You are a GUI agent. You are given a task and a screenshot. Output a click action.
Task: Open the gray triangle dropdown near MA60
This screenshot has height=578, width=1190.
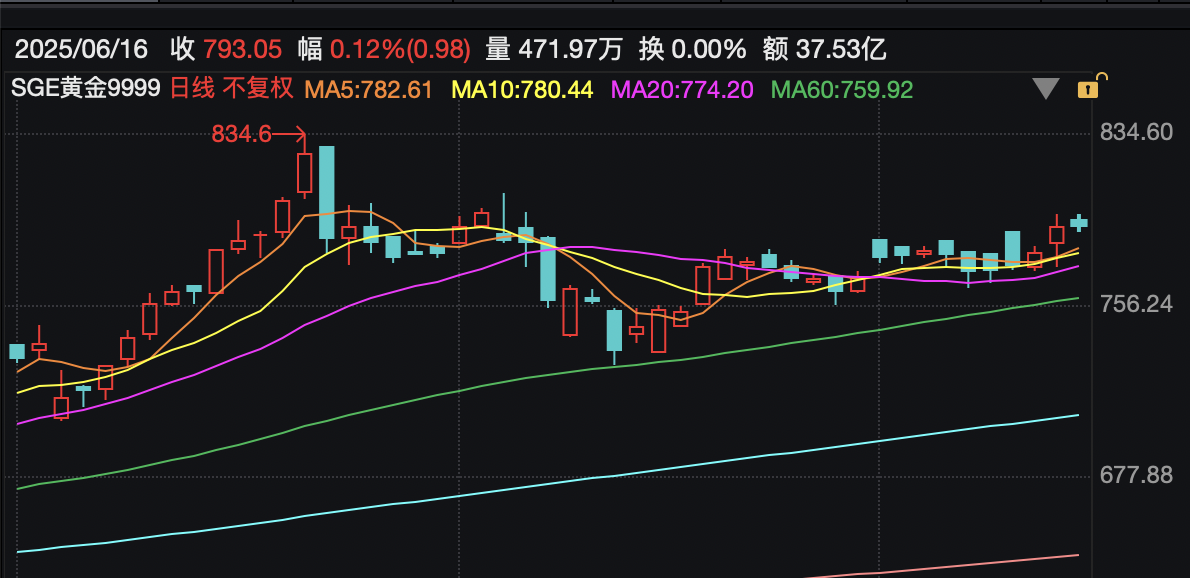[x=1047, y=89]
